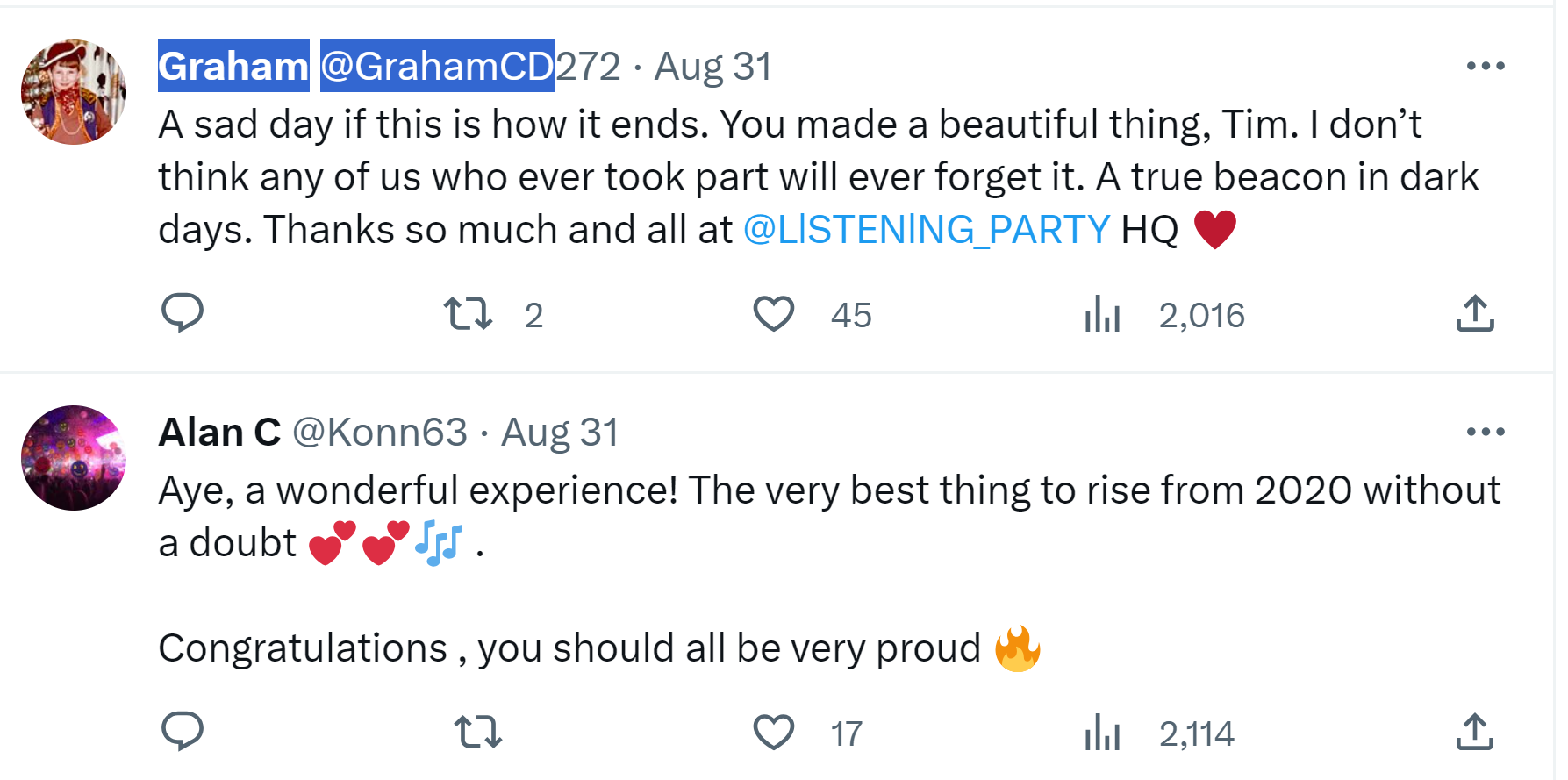
Task: Open Graham's profile via display name
Action: (x=233, y=67)
